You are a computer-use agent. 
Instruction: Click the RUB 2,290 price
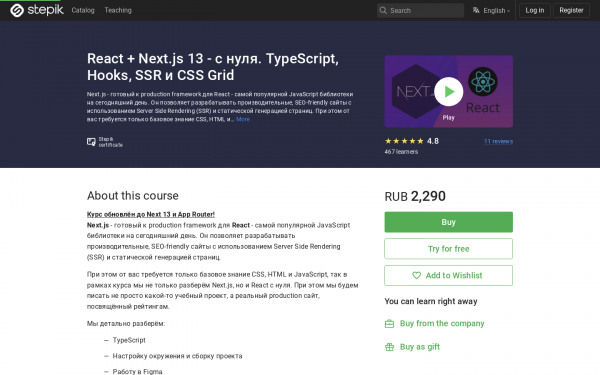(415, 196)
